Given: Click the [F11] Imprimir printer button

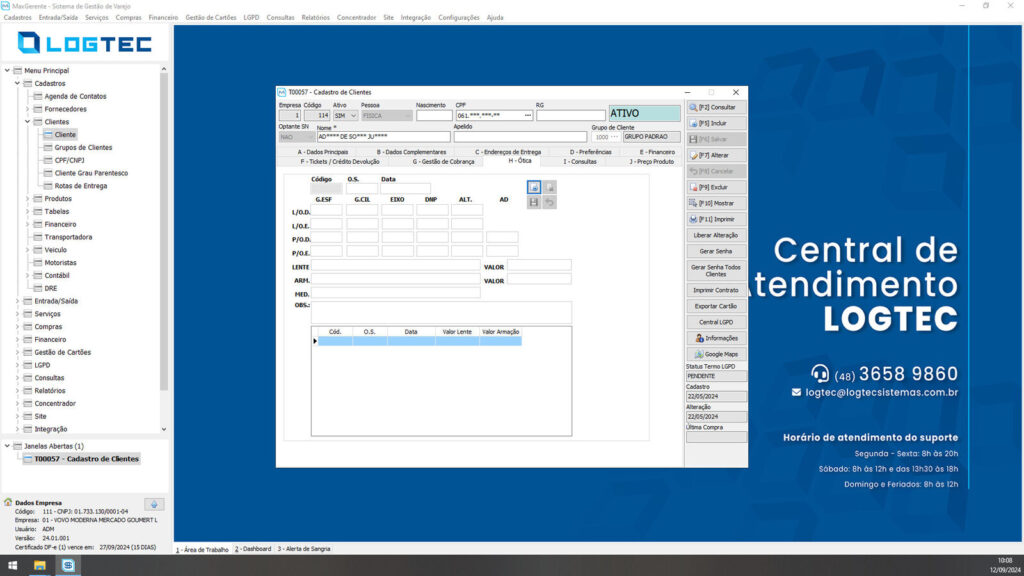Looking at the screenshot, I should (x=716, y=219).
